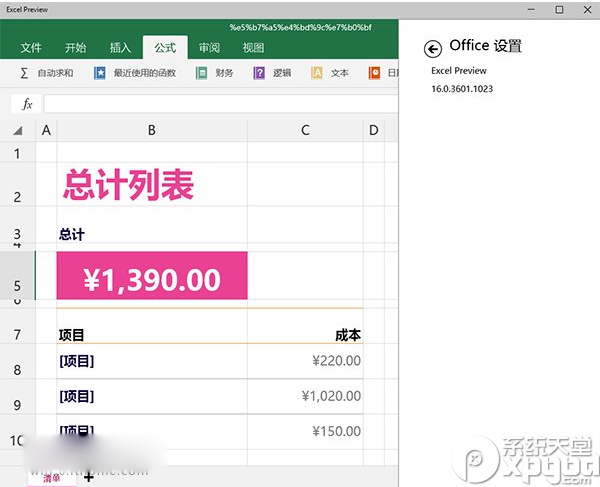Click the Excel Preview label in settings pane
Viewport: 600px width, 487px height.
[459, 71]
